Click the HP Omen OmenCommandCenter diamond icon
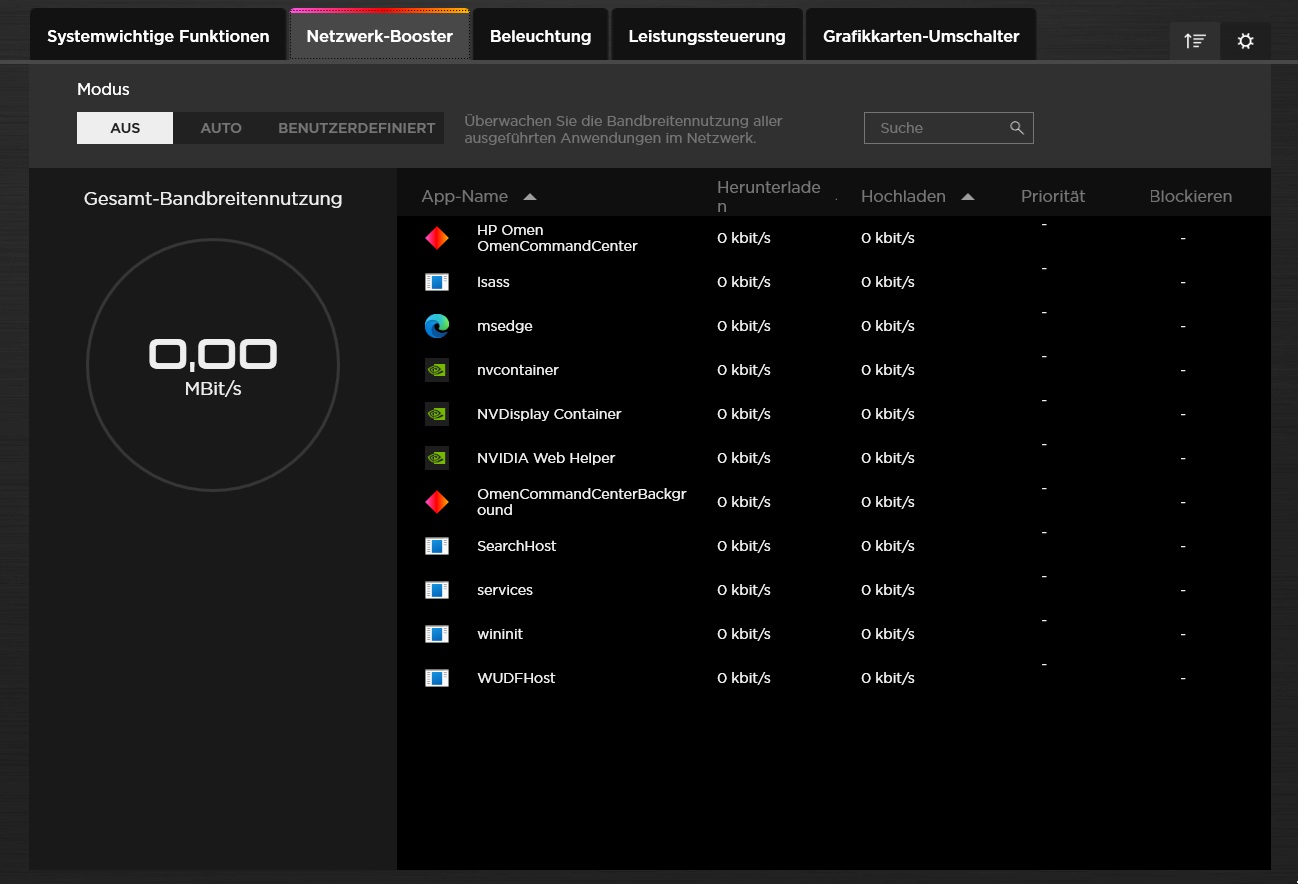 tap(437, 238)
